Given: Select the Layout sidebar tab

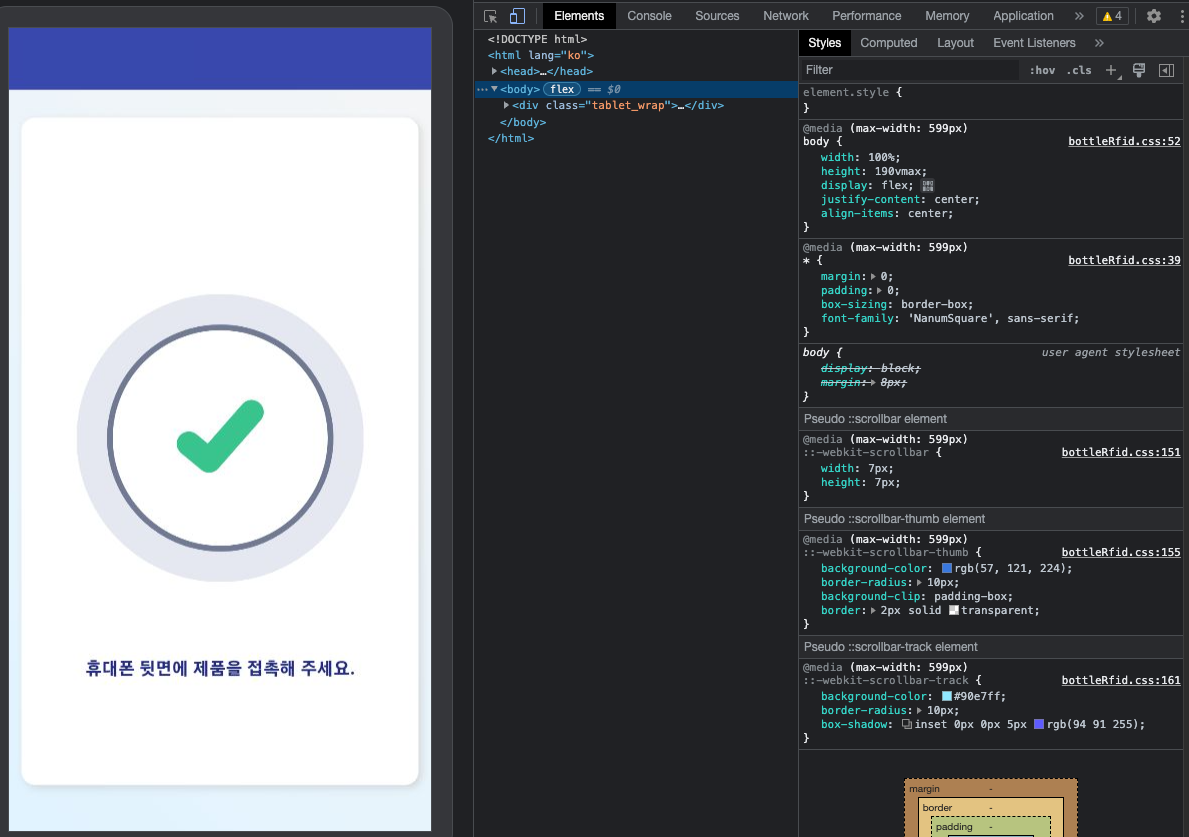Looking at the screenshot, I should [955, 43].
